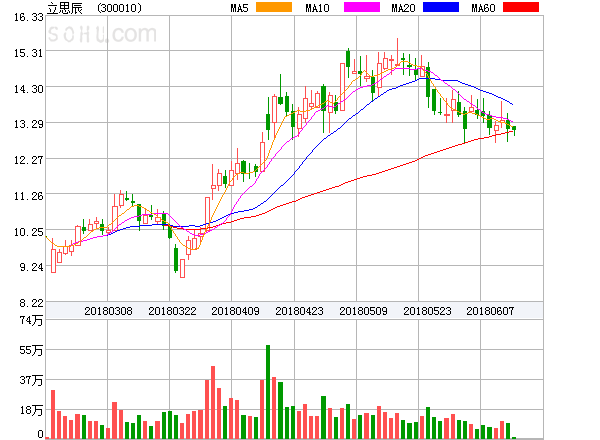
Task: Click the stock code (300010)
Action: click(119, 8)
